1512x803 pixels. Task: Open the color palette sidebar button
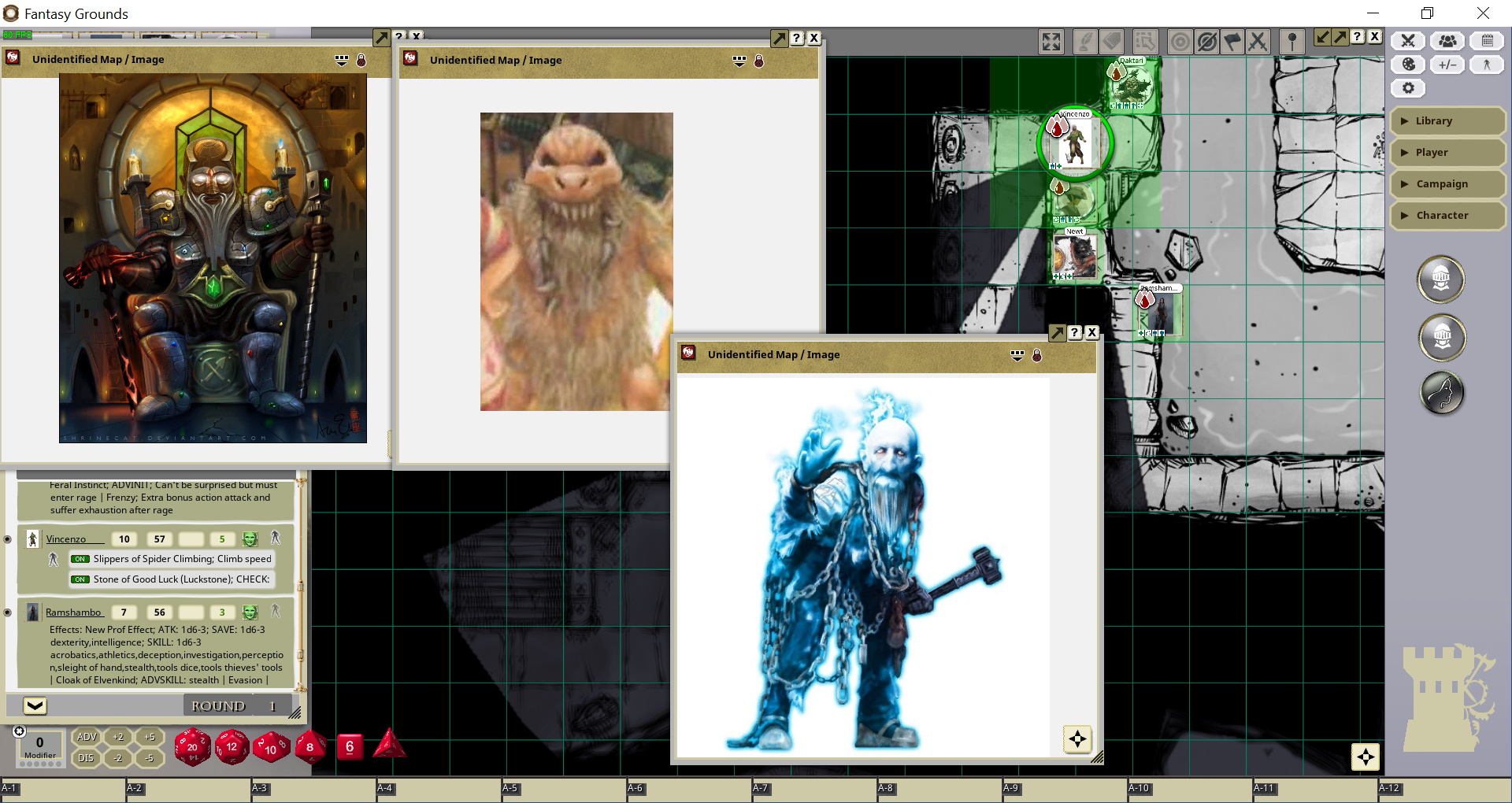click(1409, 65)
